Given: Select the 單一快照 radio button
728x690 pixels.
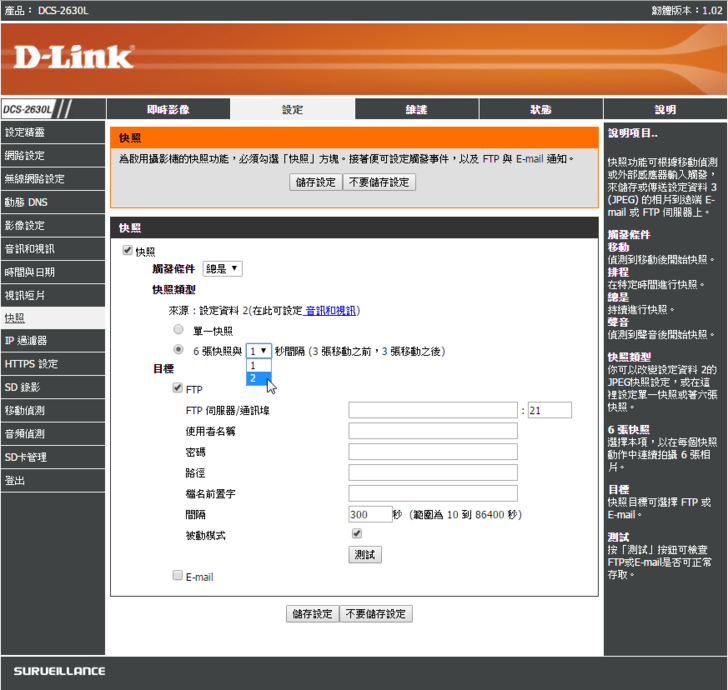Looking at the screenshot, I should point(178,329).
